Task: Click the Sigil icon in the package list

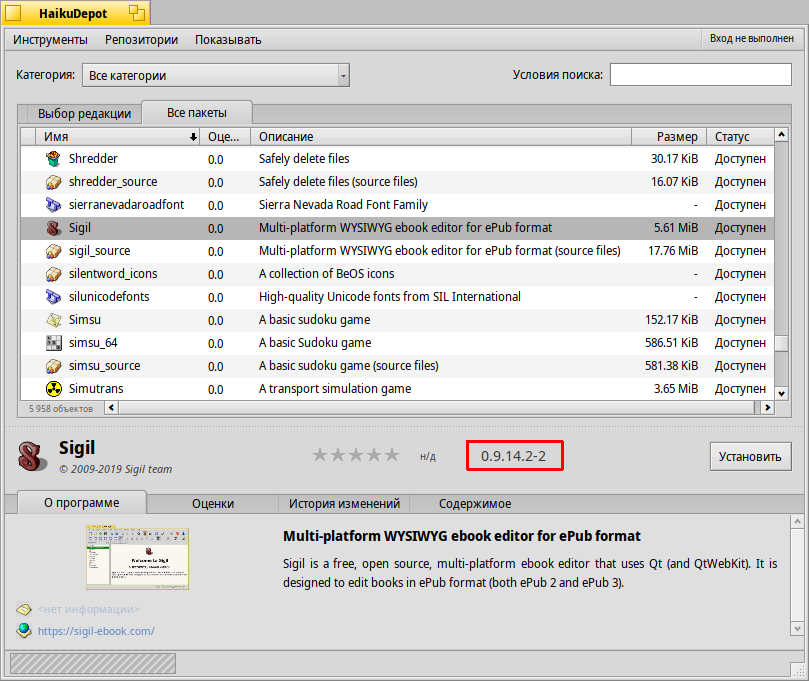Action: coord(53,228)
